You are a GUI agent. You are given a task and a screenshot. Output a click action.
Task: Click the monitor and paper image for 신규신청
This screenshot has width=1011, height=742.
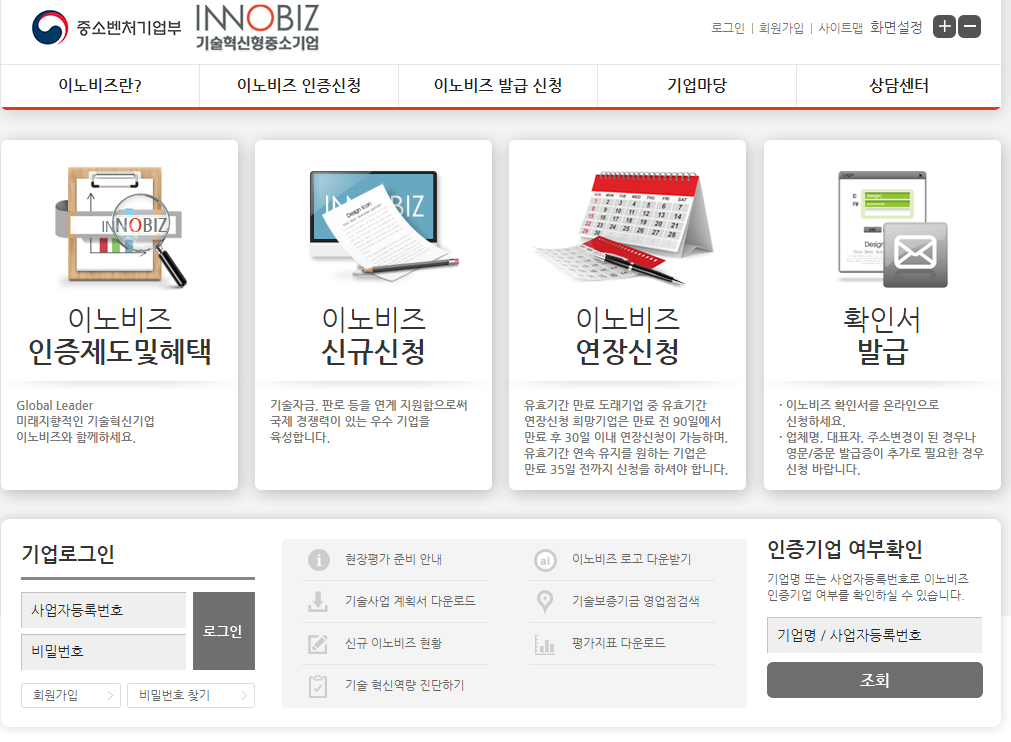(x=384, y=226)
